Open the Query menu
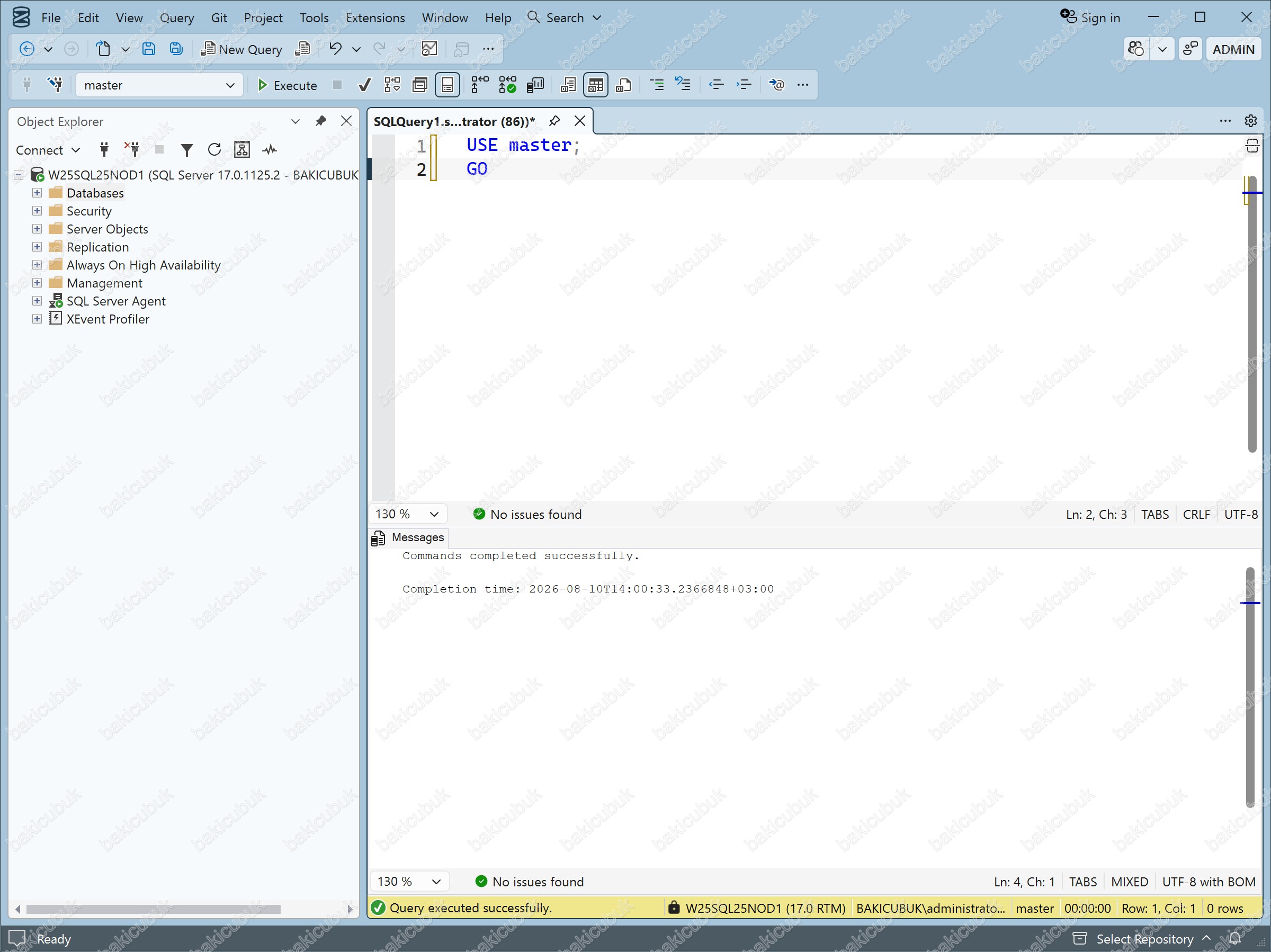 pyautogui.click(x=176, y=18)
